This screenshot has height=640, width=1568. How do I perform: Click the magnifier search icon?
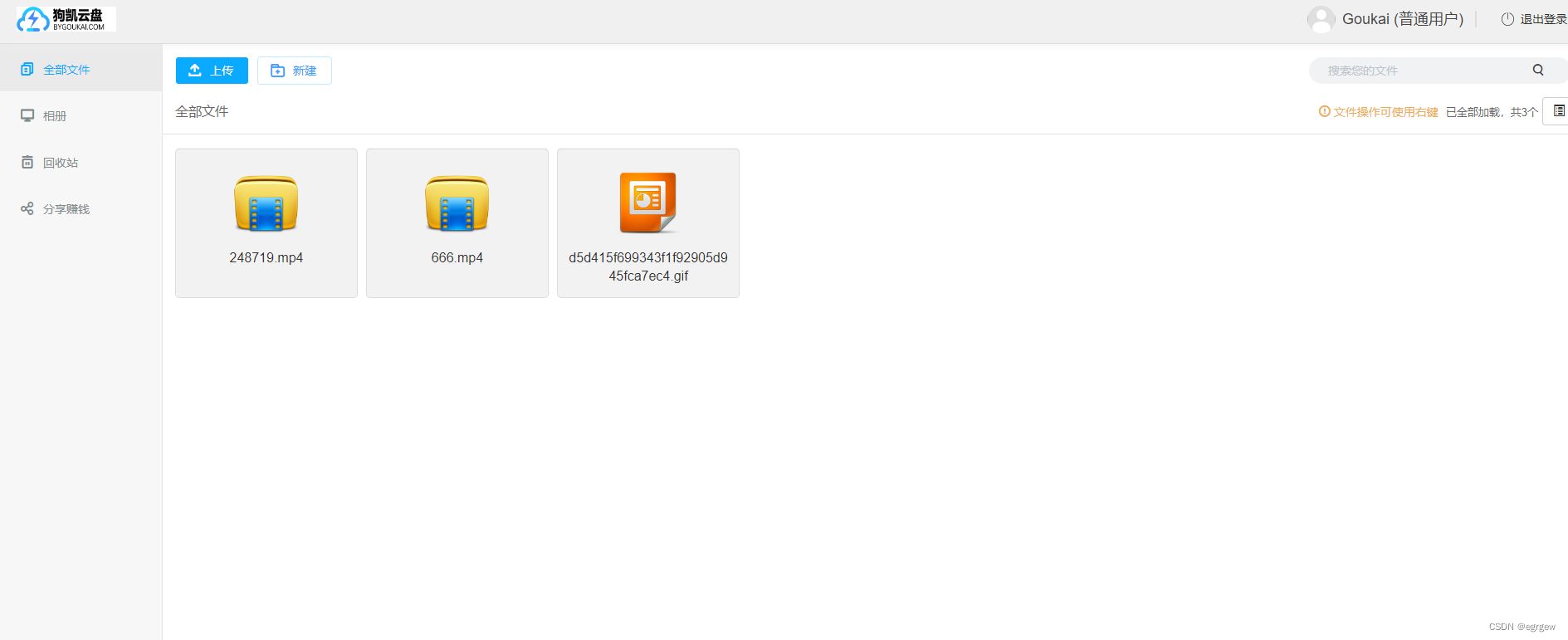tap(1538, 71)
